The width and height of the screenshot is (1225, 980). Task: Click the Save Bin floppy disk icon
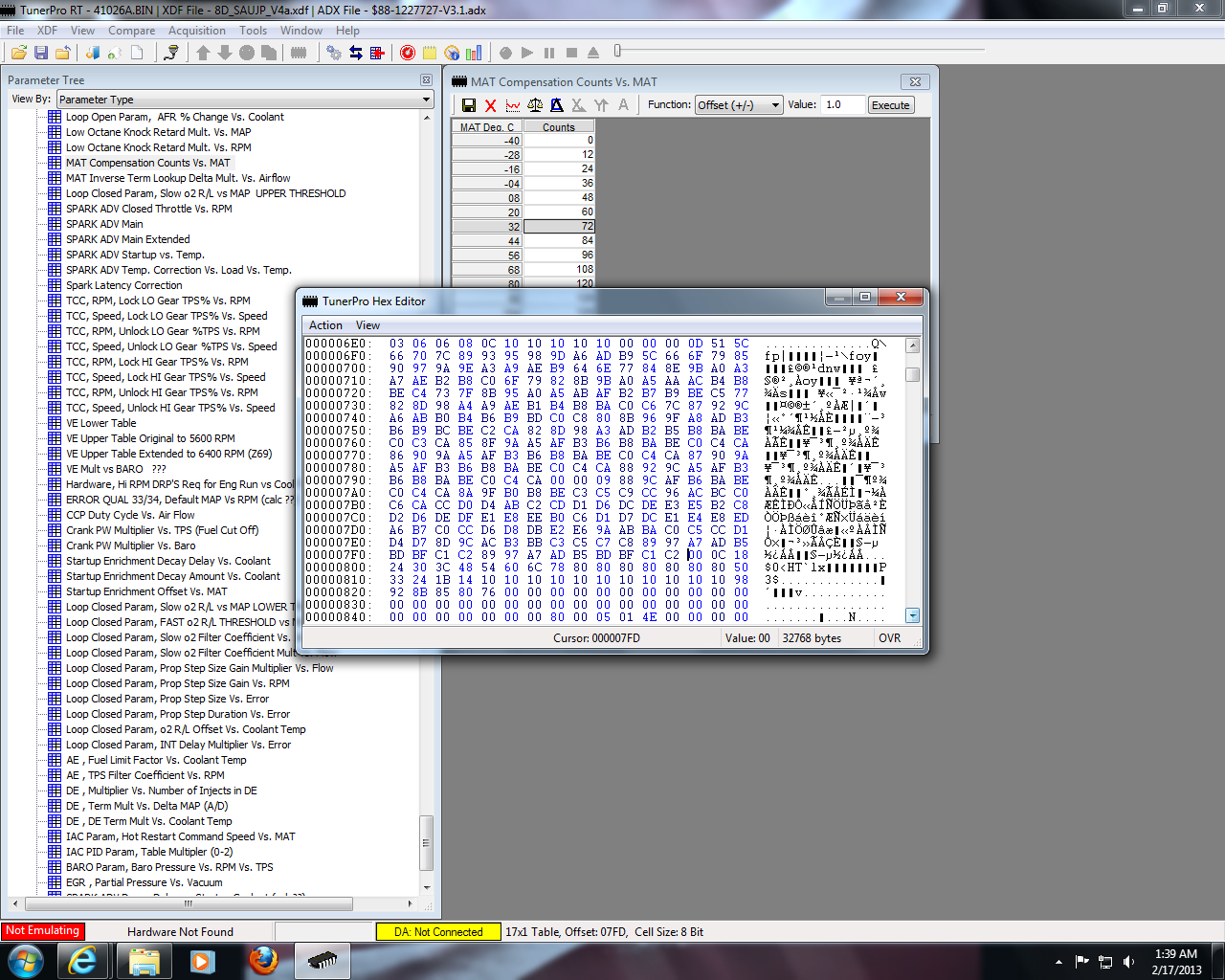pos(41,53)
